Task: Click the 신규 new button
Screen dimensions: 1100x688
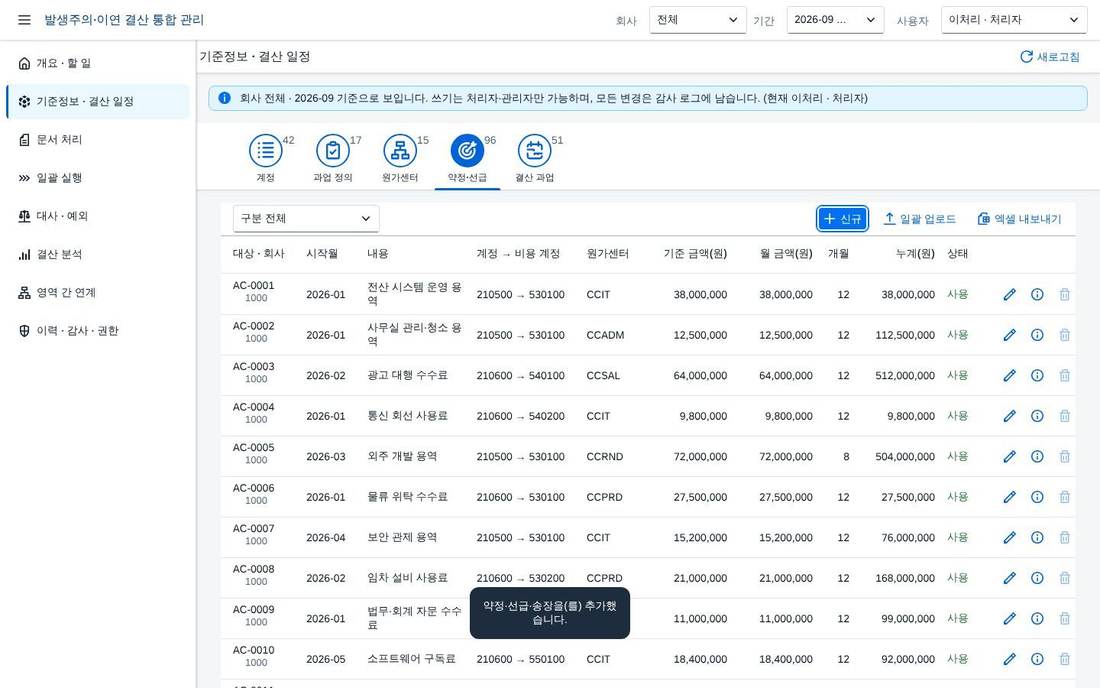Action: [843, 219]
